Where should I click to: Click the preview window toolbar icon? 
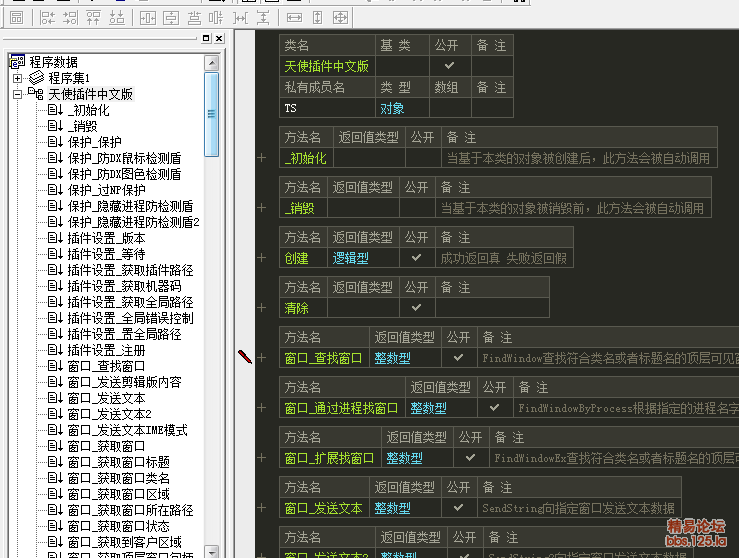click(16, 18)
